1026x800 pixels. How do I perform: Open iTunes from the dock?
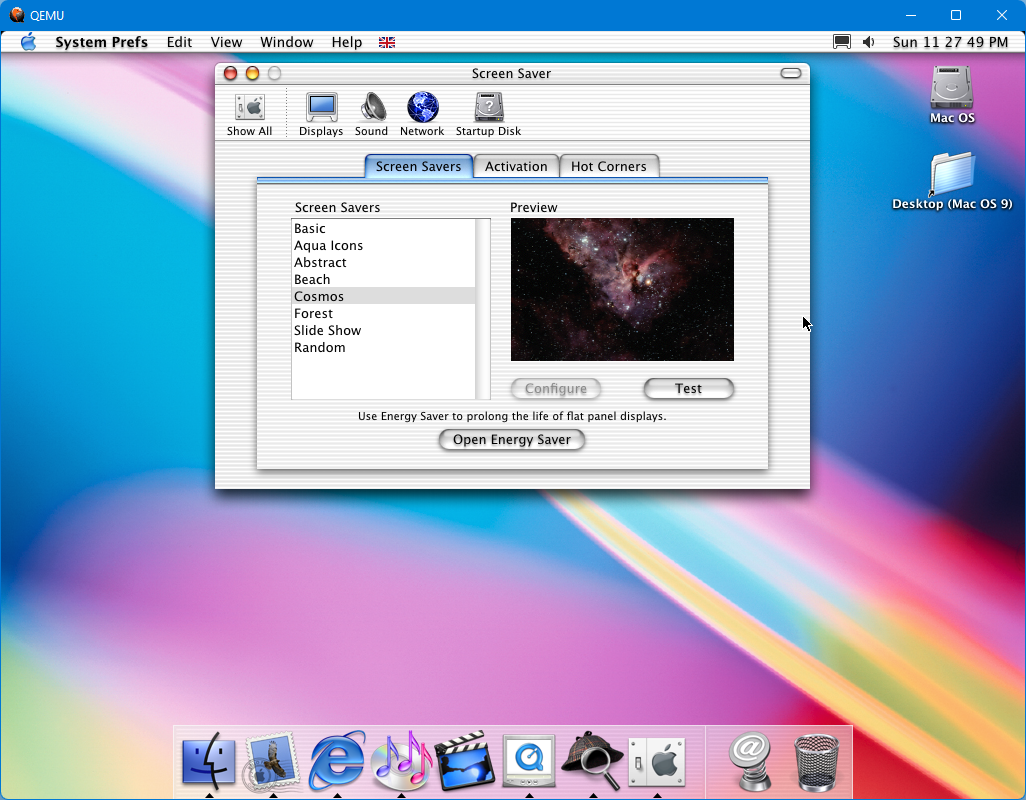tap(400, 762)
